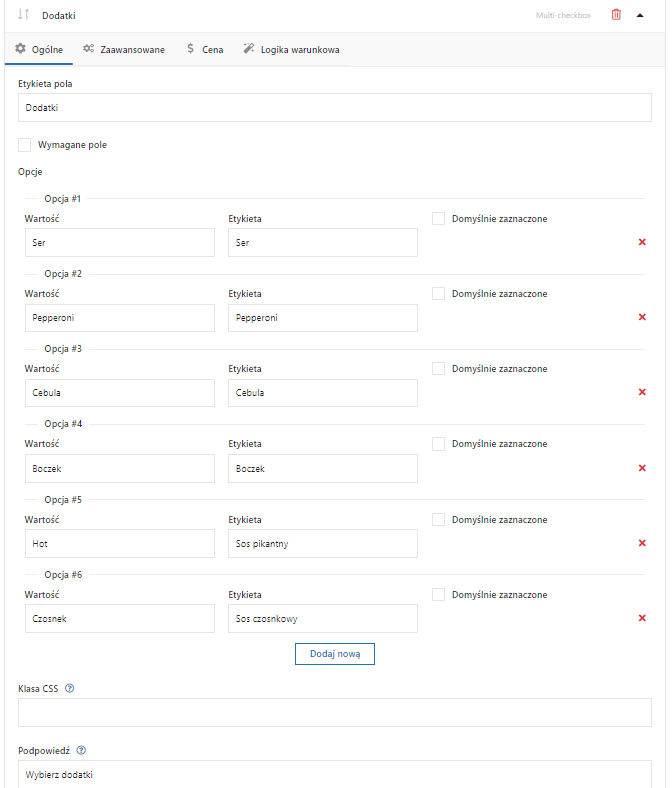
Task: Select the Ogólne tab
Action: click(39, 49)
